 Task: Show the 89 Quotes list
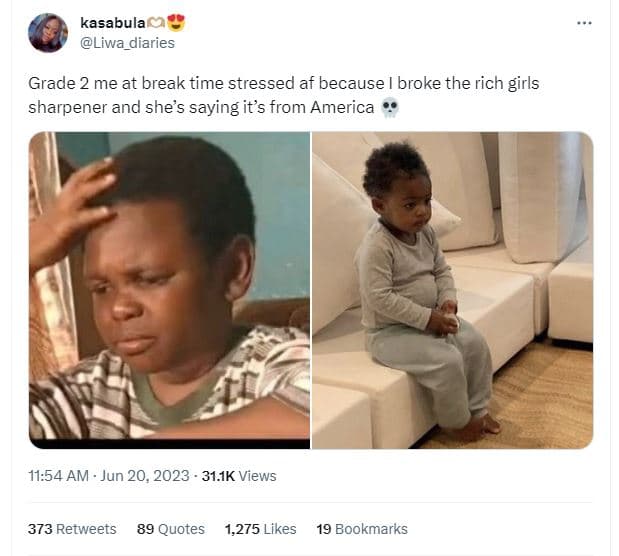tap(170, 529)
